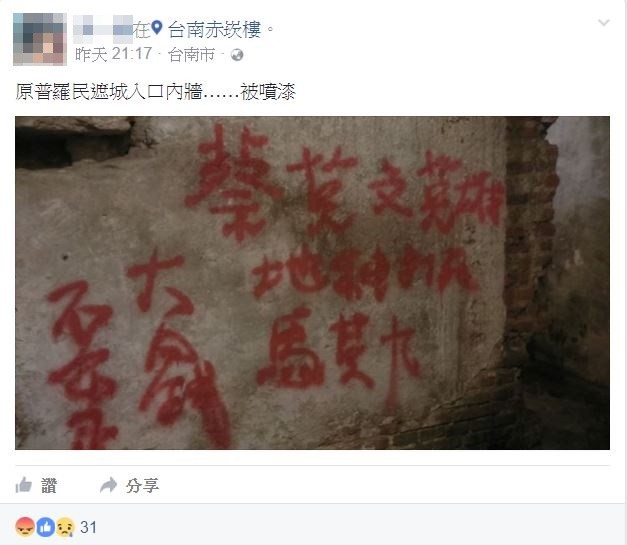Click the 被噴漆 text in the caption
The width and height of the screenshot is (627, 545).
coord(268,92)
